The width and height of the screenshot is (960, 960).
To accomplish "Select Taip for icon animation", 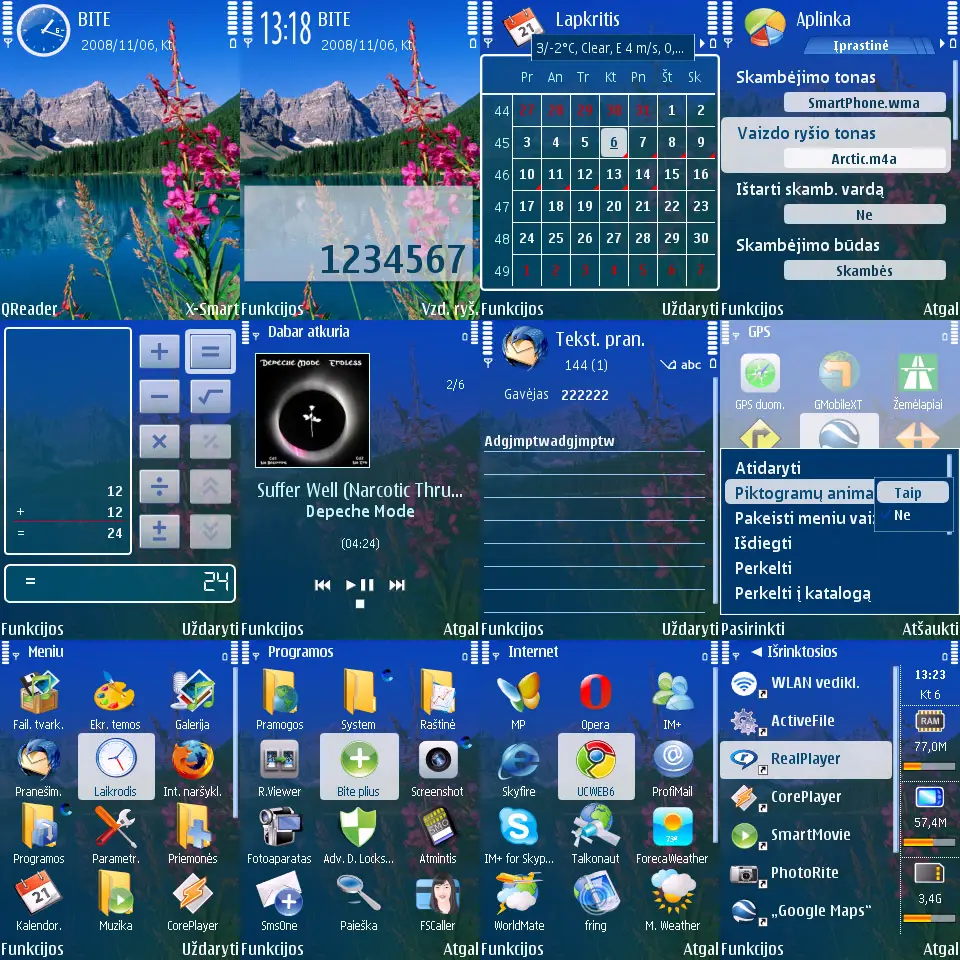I will 912,492.
